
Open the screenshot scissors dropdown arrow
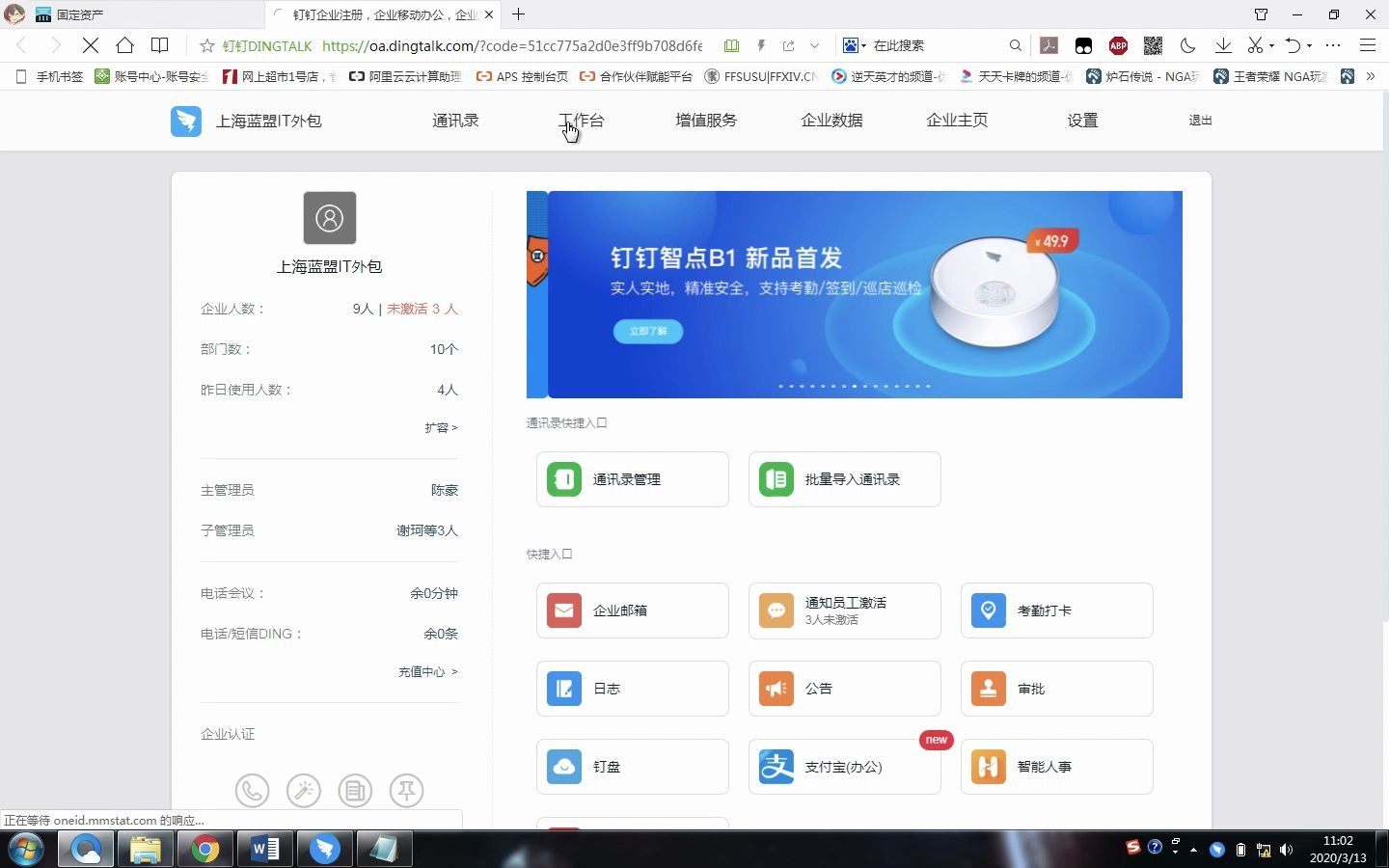coord(1271,45)
